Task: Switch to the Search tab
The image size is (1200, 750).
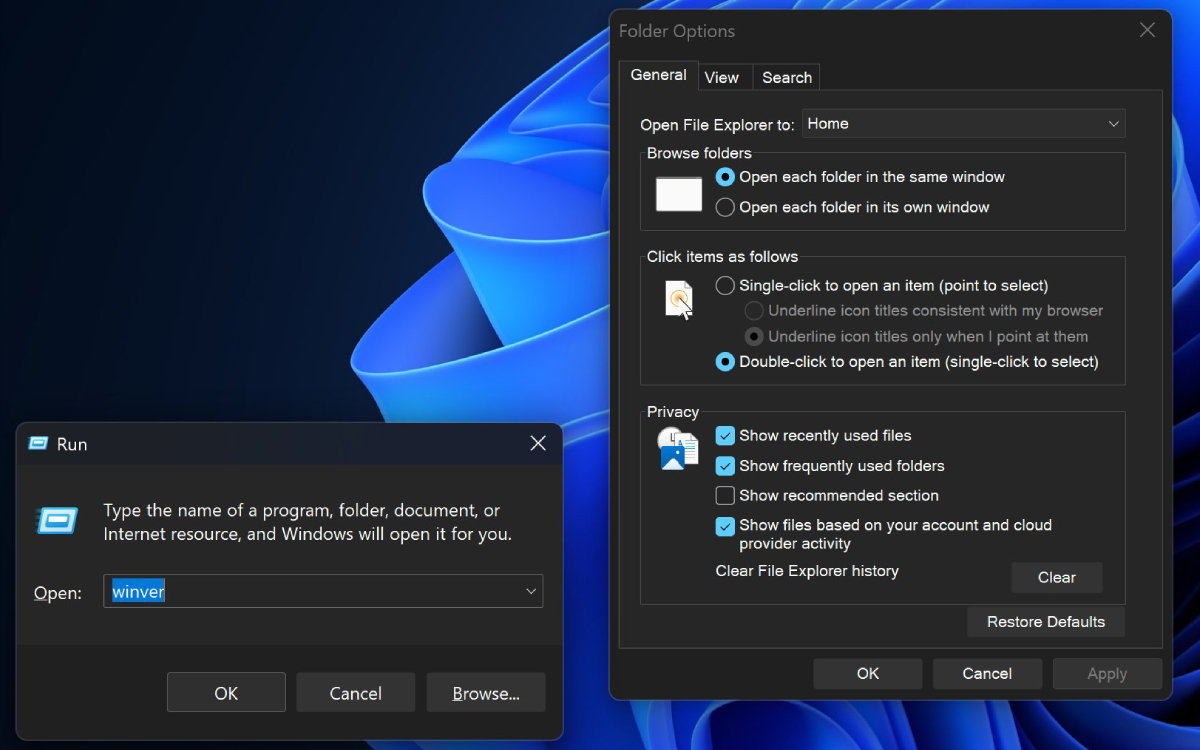Action: [x=786, y=77]
